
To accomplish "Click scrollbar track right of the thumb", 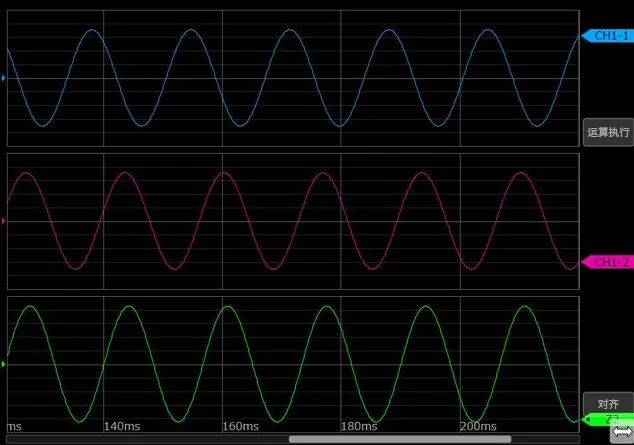I will coord(545,439).
